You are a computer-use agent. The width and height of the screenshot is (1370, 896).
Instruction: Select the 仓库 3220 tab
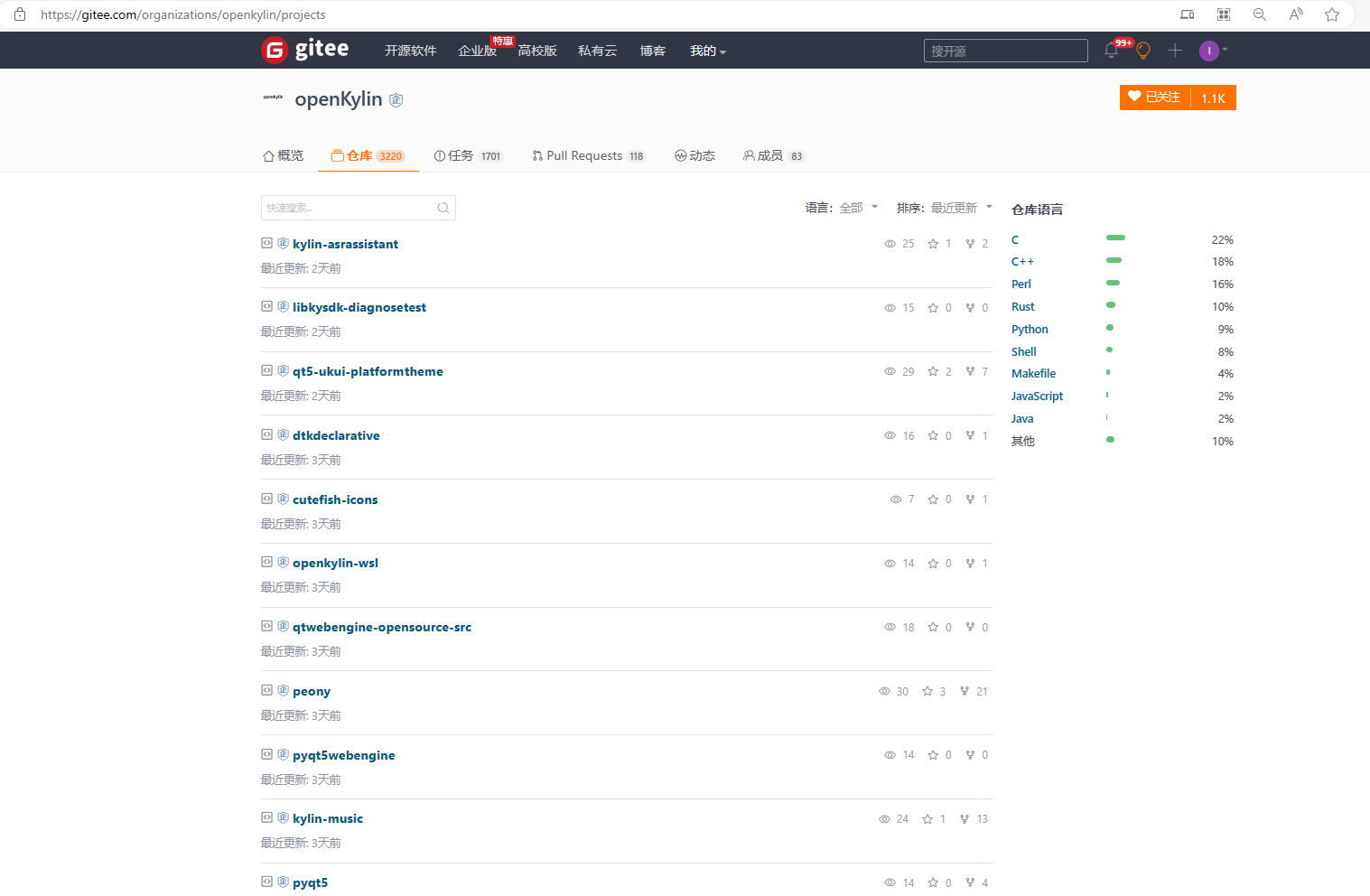pyautogui.click(x=368, y=155)
